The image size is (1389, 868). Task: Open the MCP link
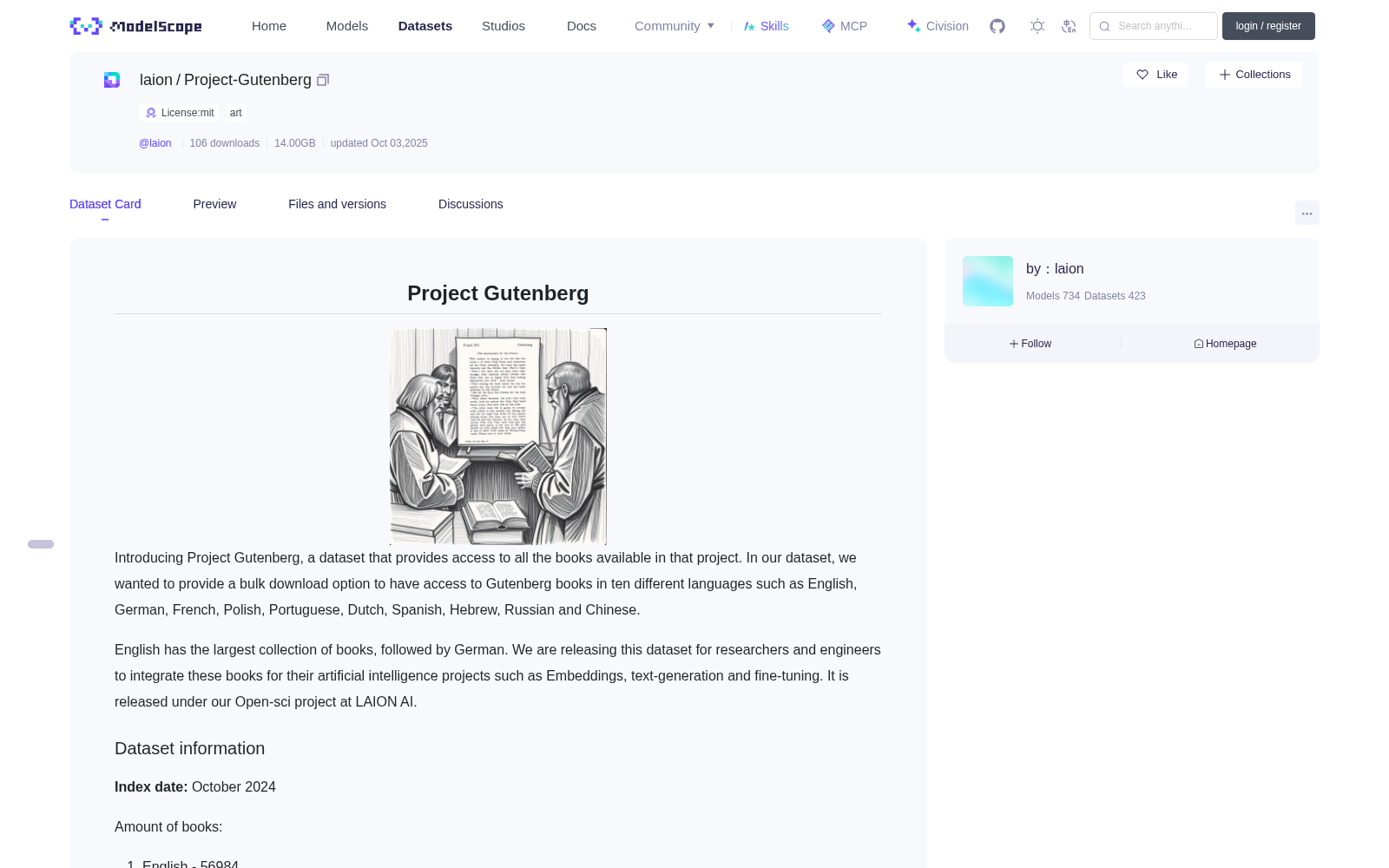845,26
